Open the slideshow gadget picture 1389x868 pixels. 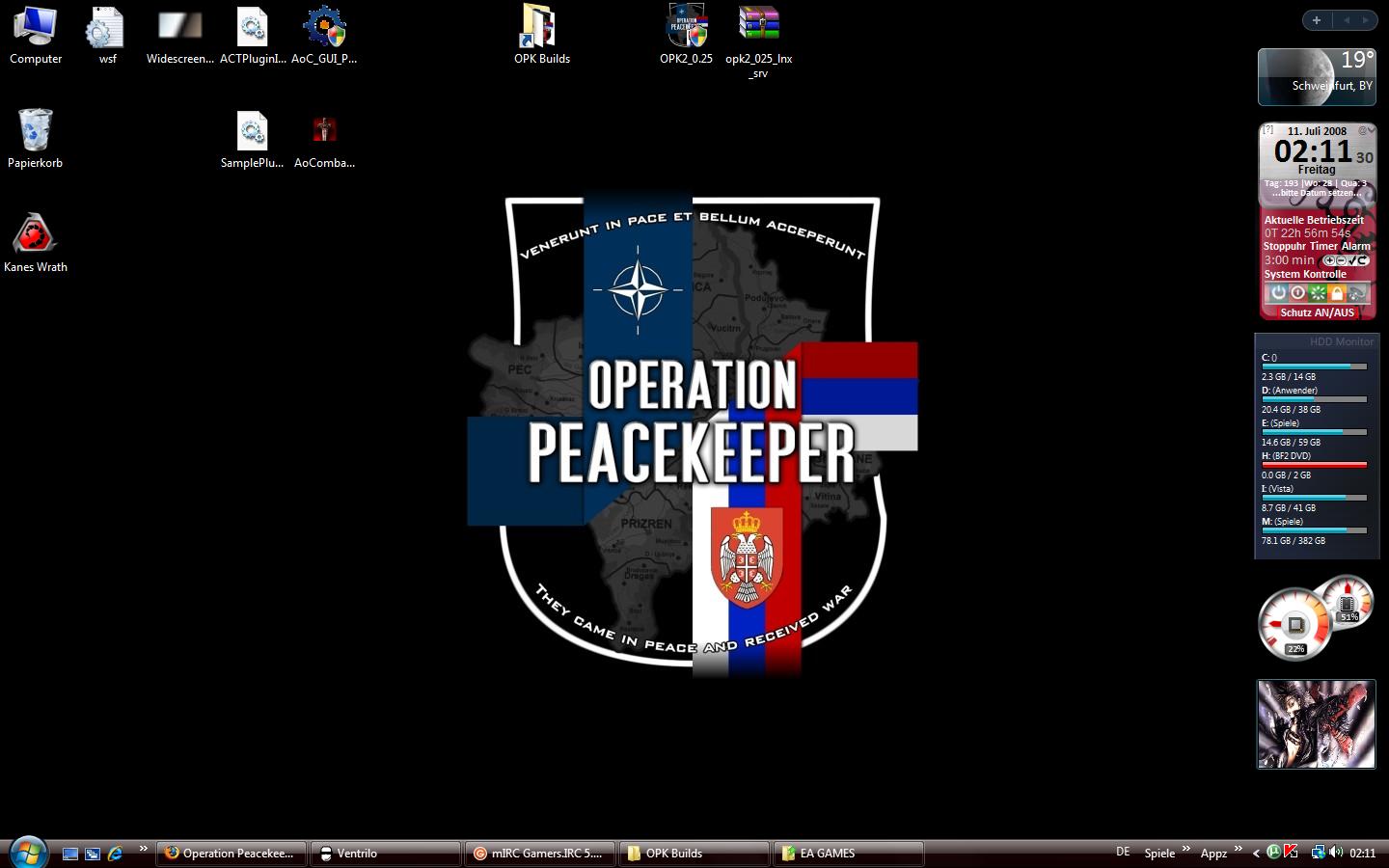coord(1317,724)
